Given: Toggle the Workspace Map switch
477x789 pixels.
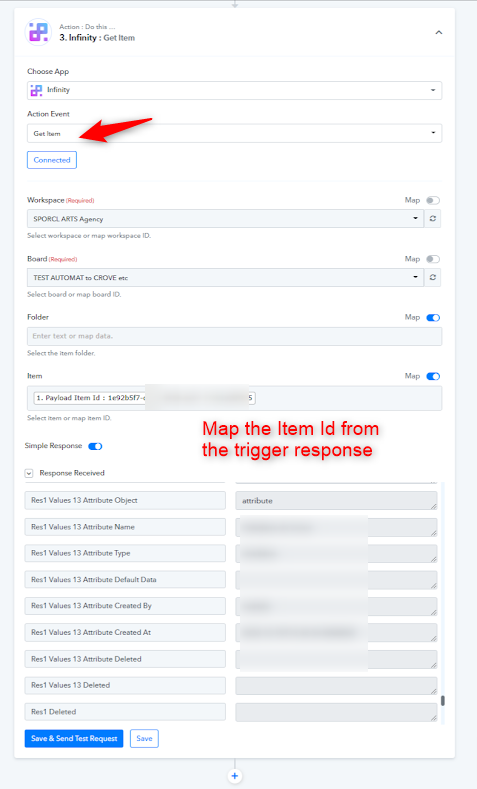Looking at the screenshot, I should click(433, 200).
